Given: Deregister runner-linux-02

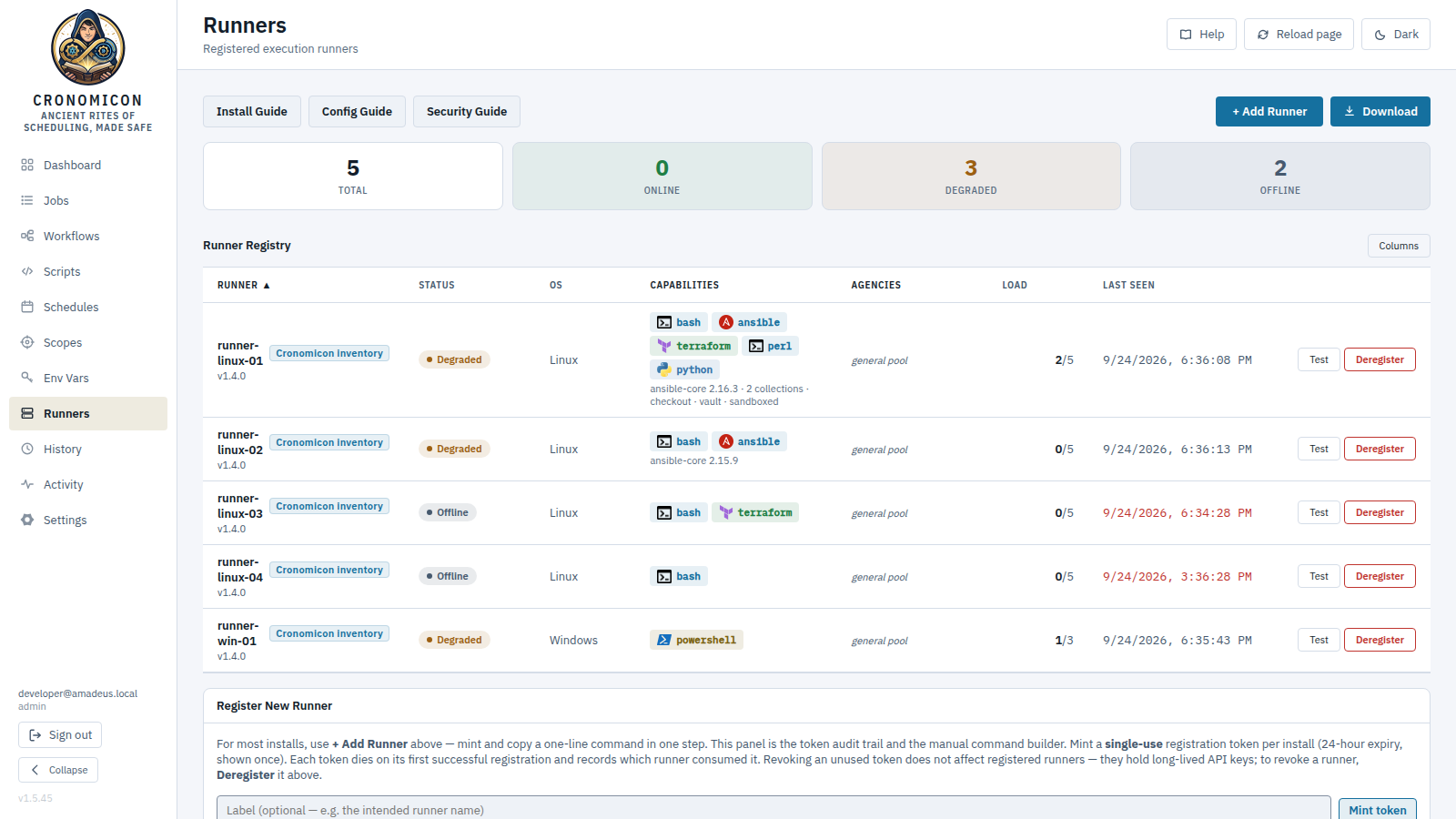Looking at the screenshot, I should pos(1380,449).
